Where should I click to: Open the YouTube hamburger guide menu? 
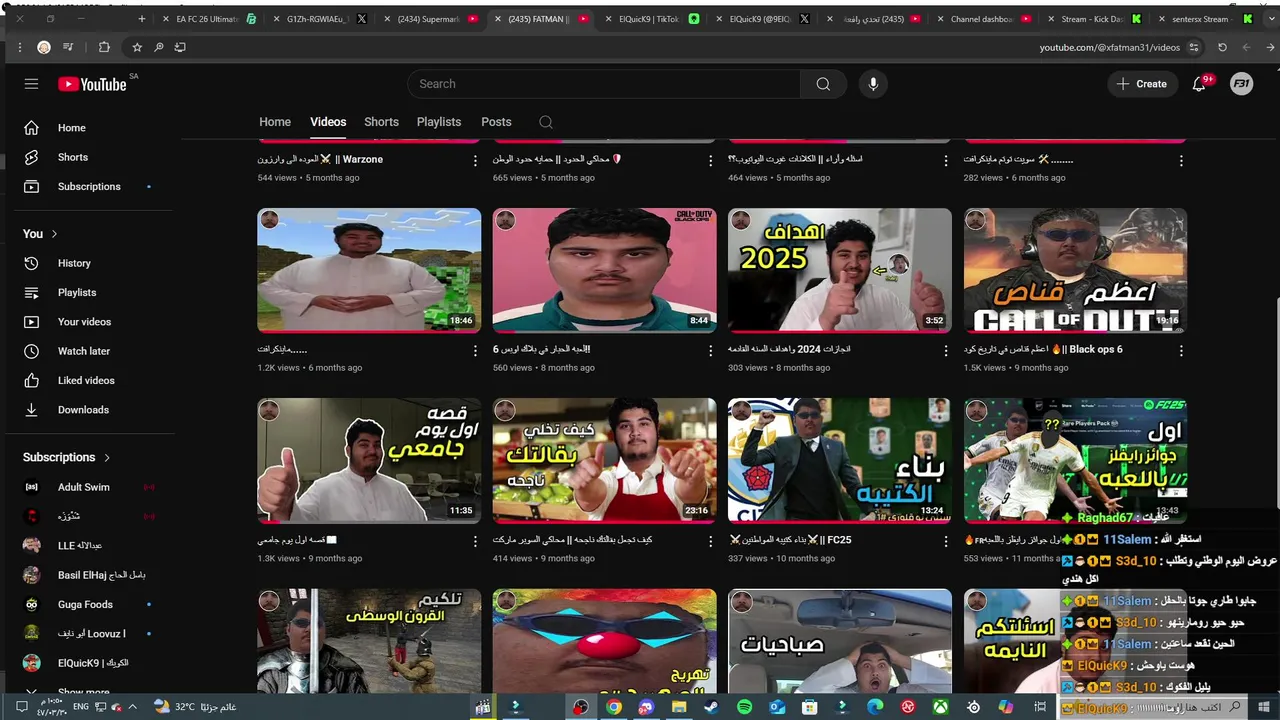pyautogui.click(x=31, y=84)
